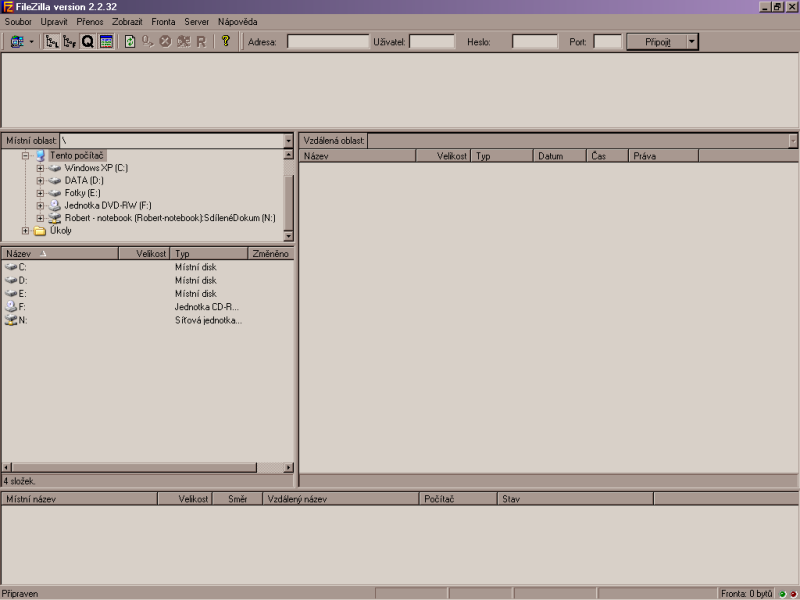Expand the DATA (D:) tree node
Screen dimensions: 800x600
point(40,181)
